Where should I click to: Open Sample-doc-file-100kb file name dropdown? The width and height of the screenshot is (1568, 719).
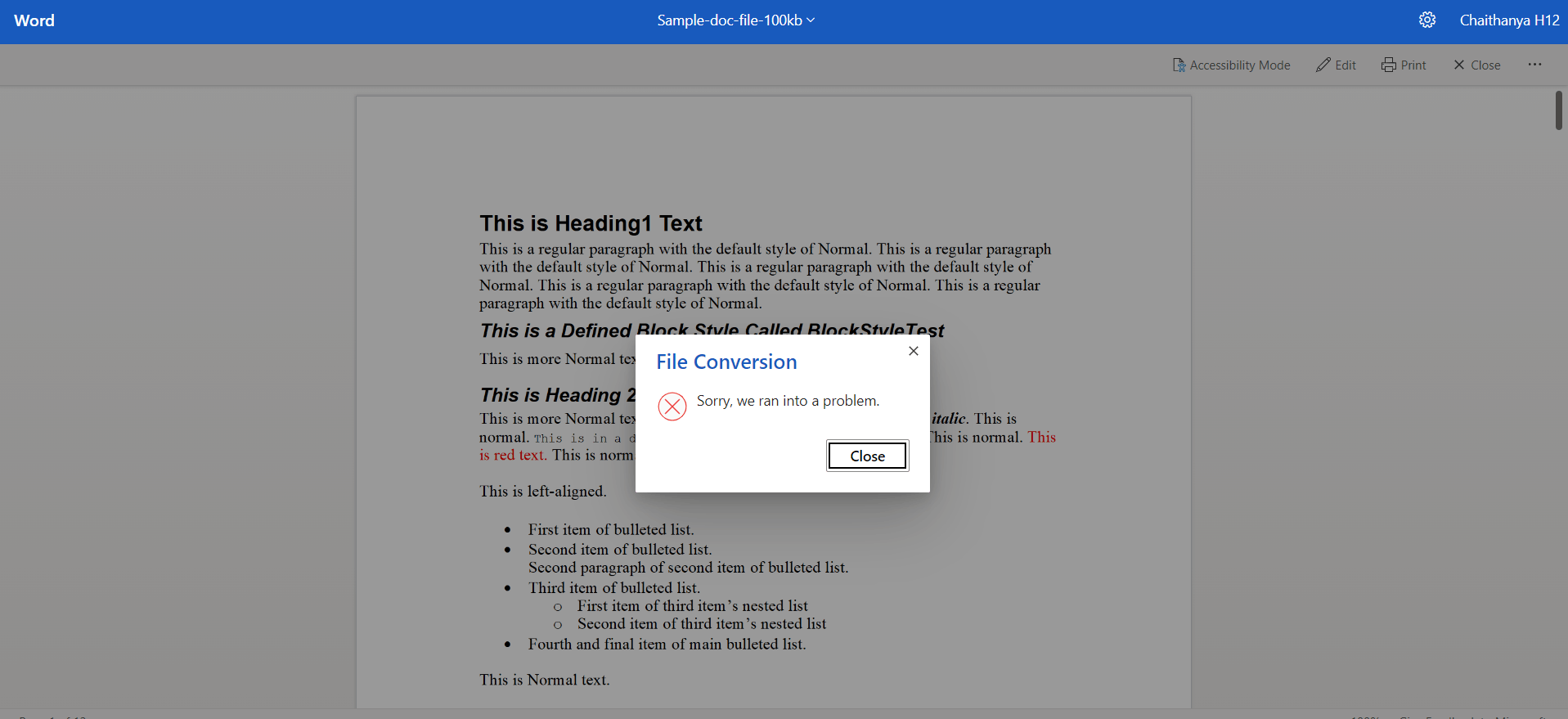pos(735,20)
